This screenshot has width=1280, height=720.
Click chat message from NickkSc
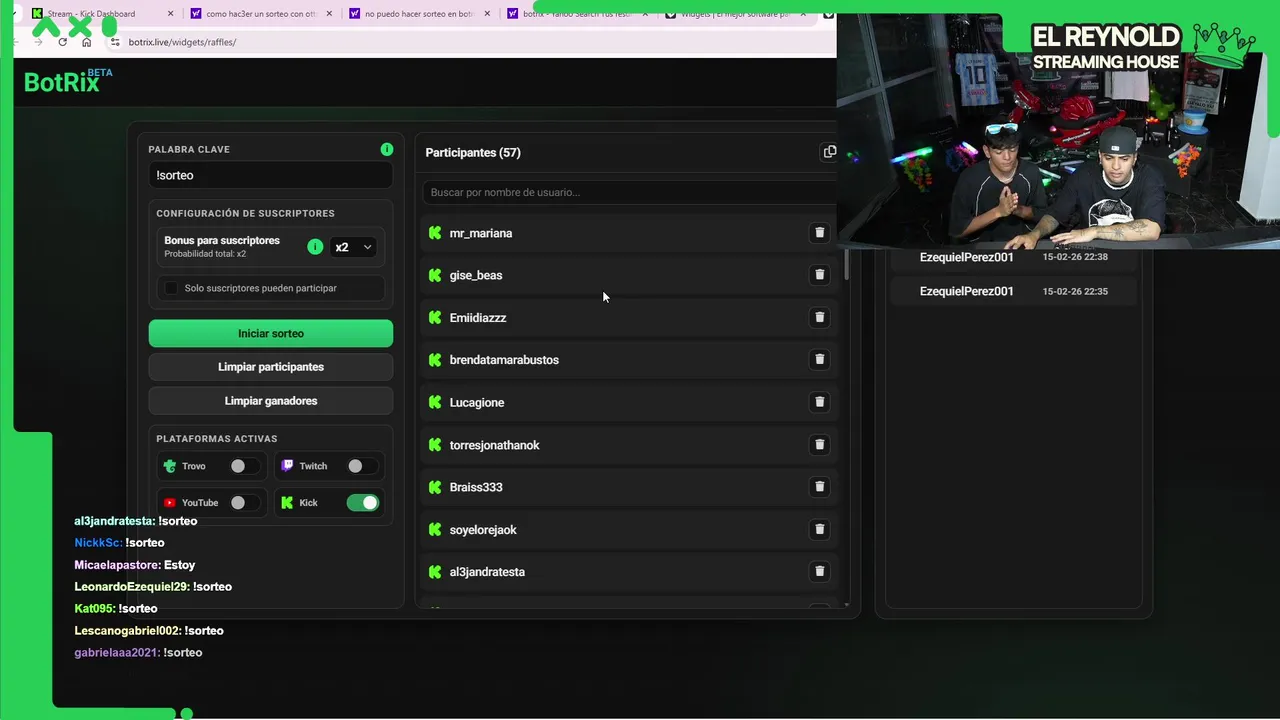pyautogui.click(x=119, y=543)
